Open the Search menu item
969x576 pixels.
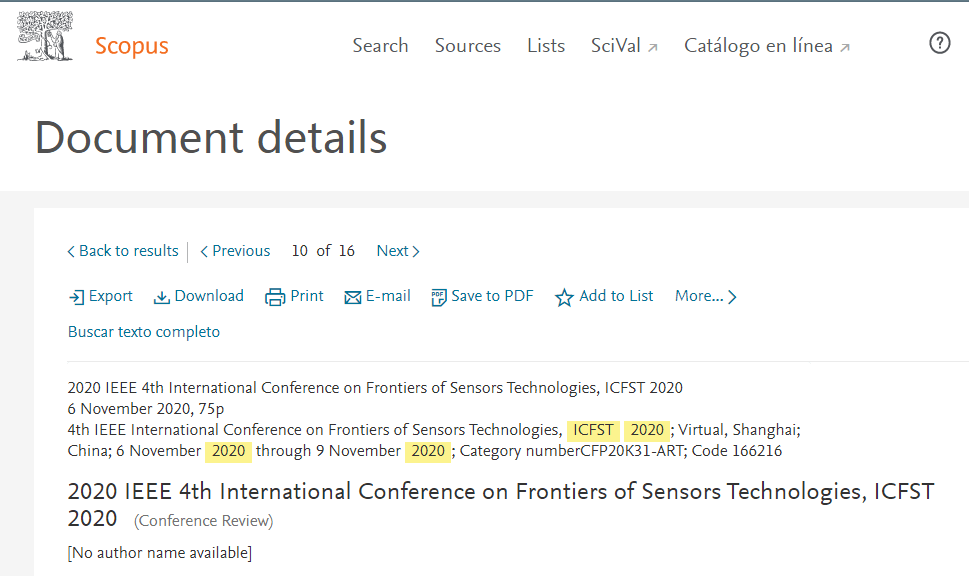380,46
